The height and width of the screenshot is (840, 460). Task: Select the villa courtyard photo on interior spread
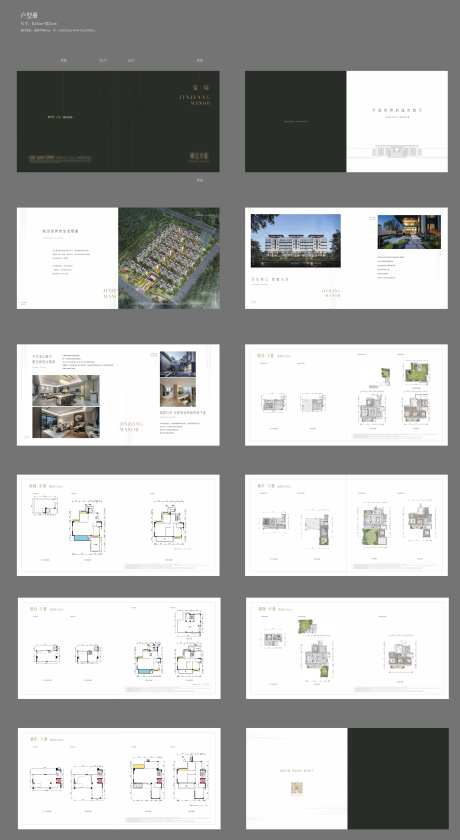(x=178, y=364)
